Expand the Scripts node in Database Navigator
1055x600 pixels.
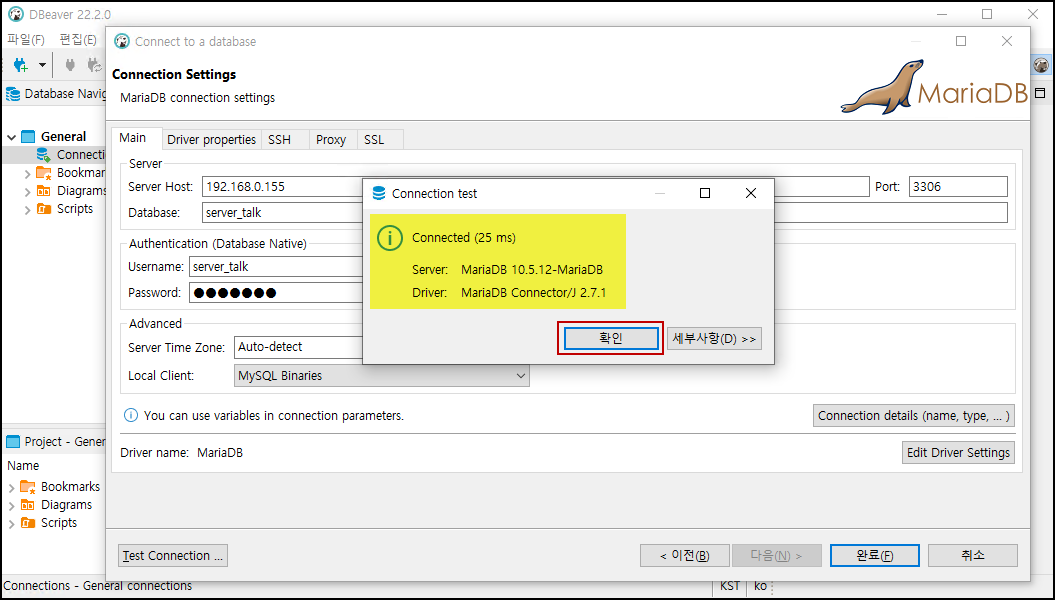pyautogui.click(x=27, y=210)
